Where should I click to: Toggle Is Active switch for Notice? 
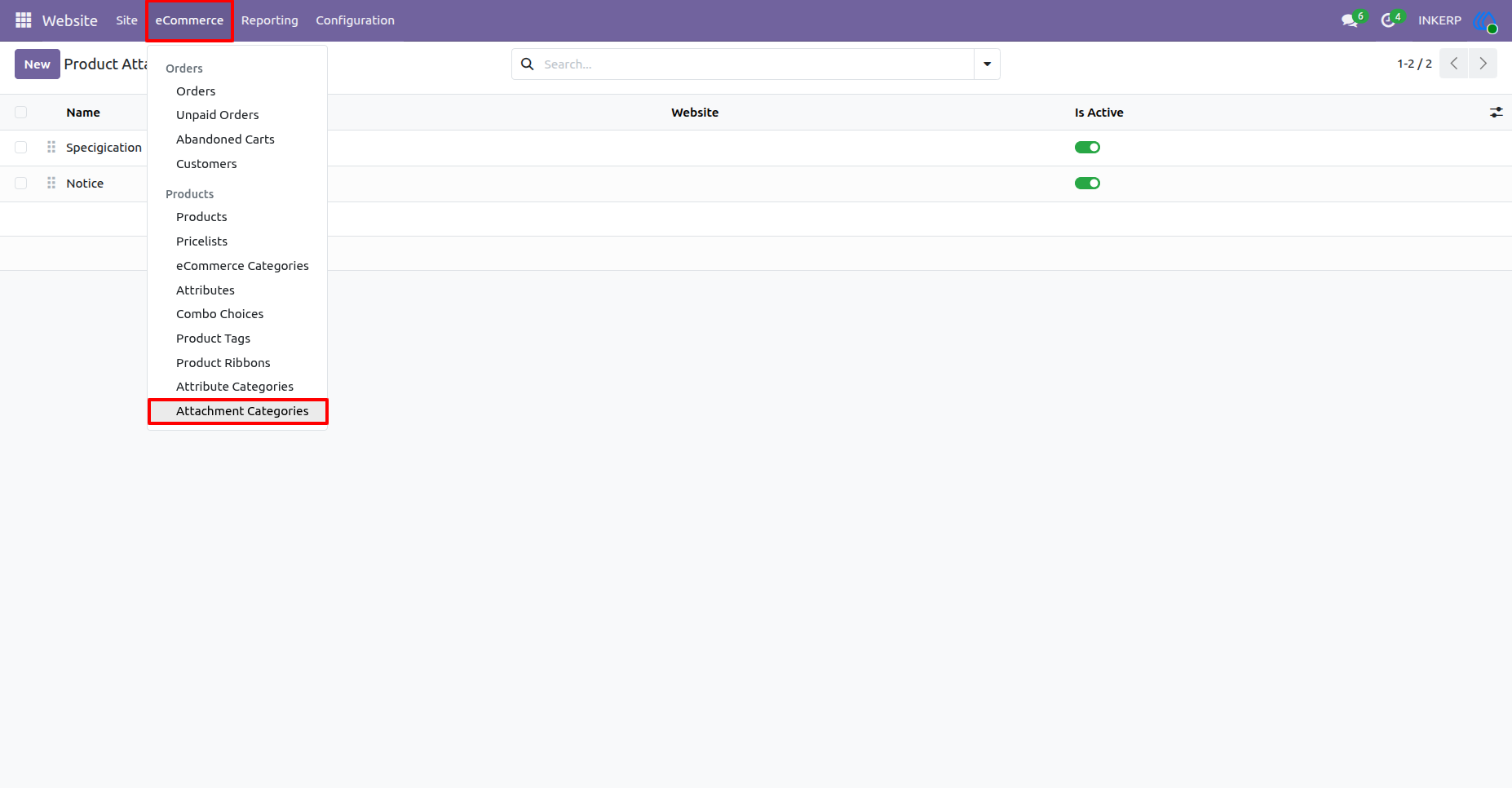[x=1087, y=183]
